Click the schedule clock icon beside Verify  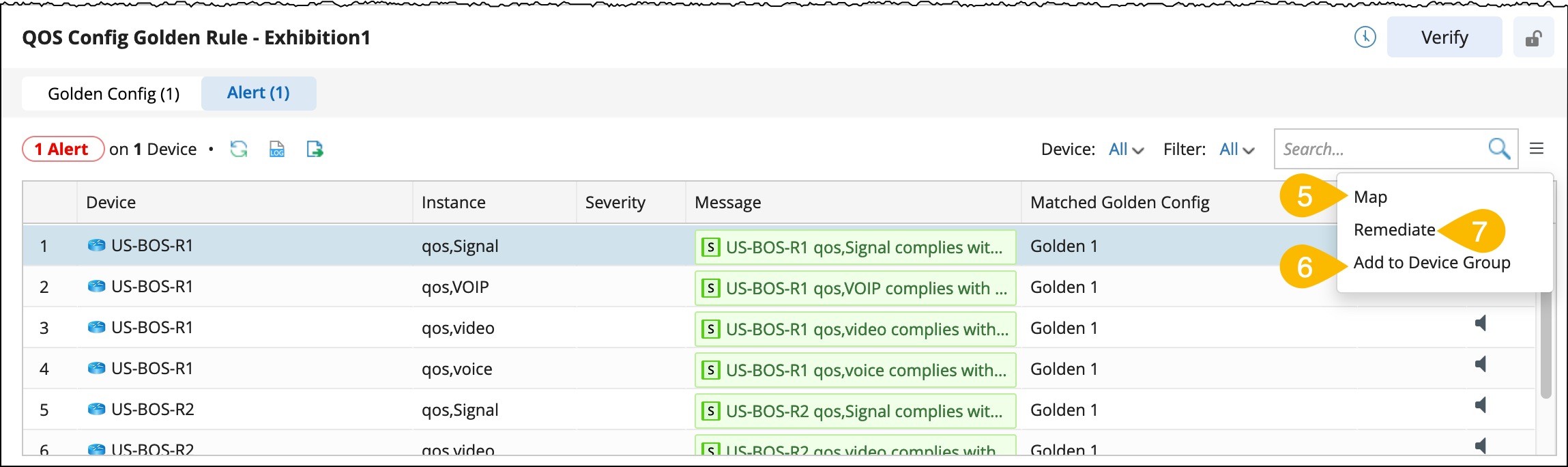coord(1365,37)
